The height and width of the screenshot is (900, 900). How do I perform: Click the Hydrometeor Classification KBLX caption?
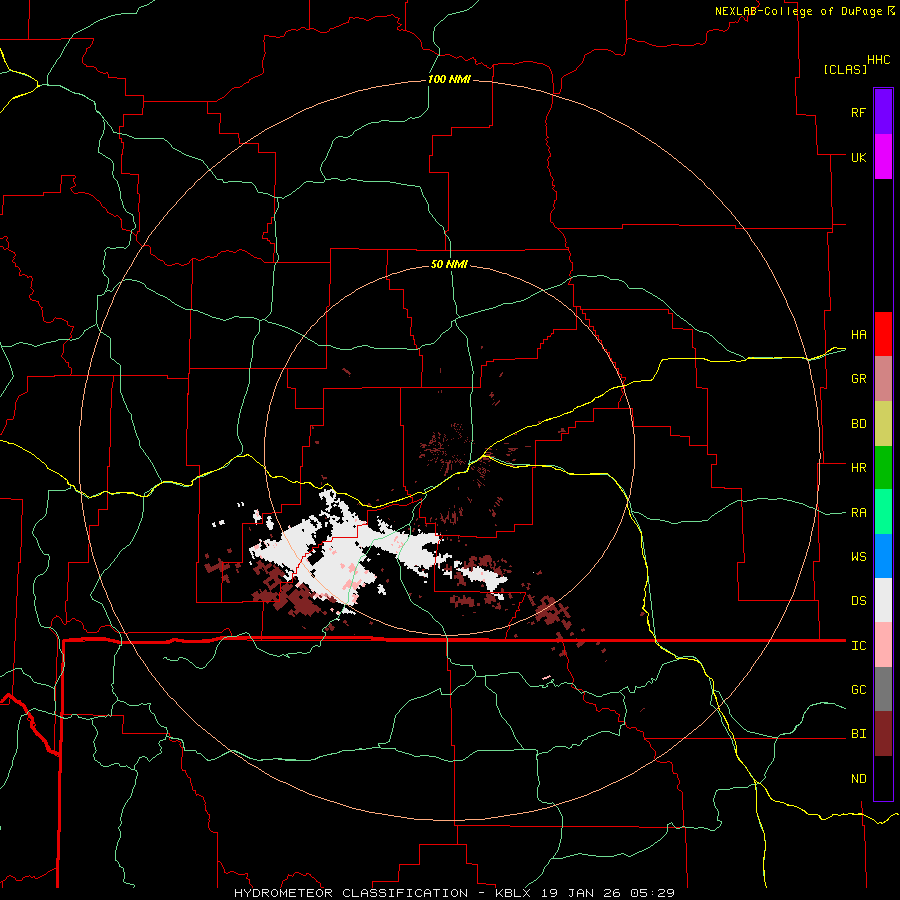(454, 893)
